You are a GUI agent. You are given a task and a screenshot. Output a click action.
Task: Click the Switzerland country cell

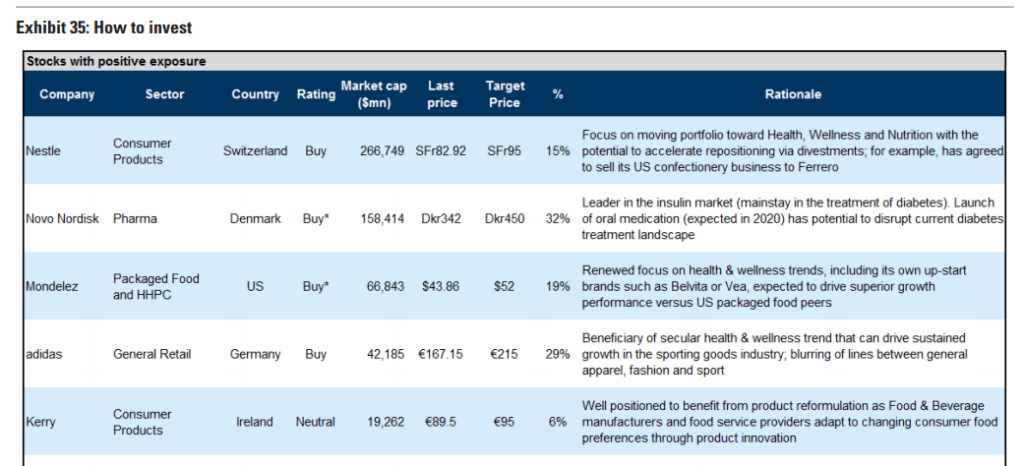(255, 151)
